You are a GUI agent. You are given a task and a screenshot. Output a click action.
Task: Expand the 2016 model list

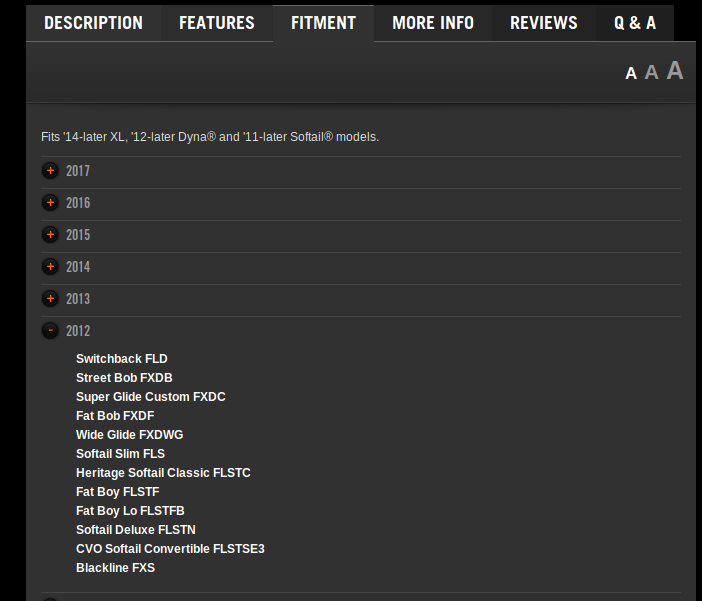pos(50,203)
